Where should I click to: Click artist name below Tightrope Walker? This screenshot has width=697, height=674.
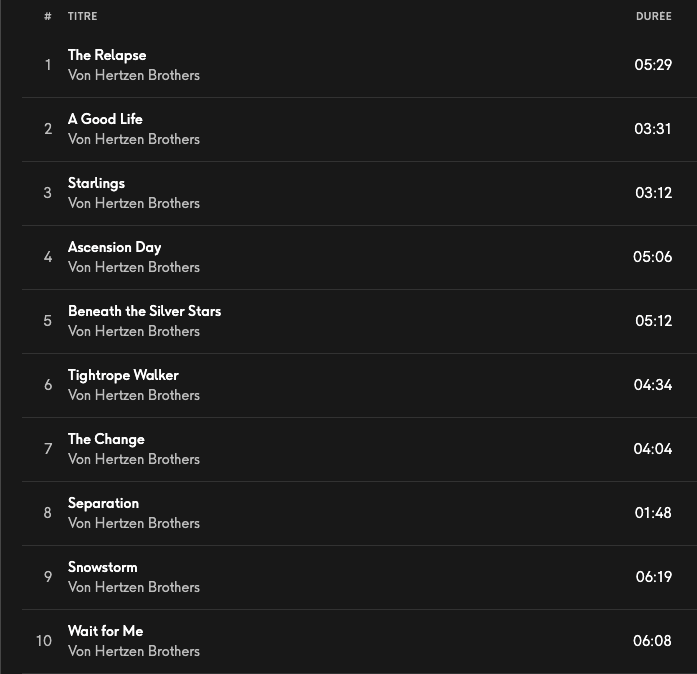click(134, 395)
